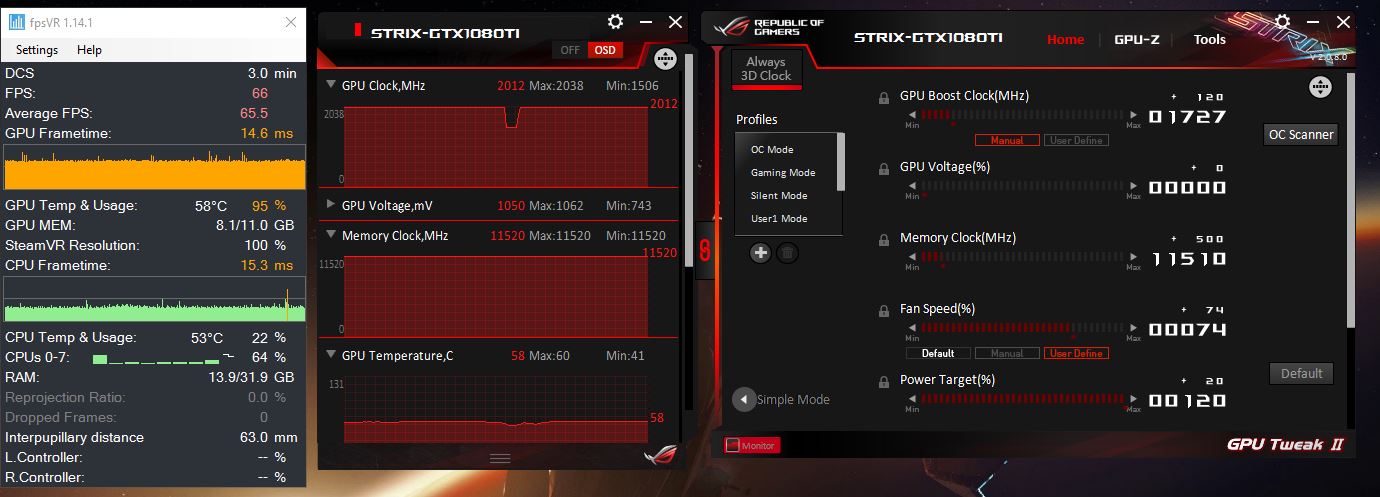
Task: Toggle the lock beside Power Target
Action: (884, 382)
